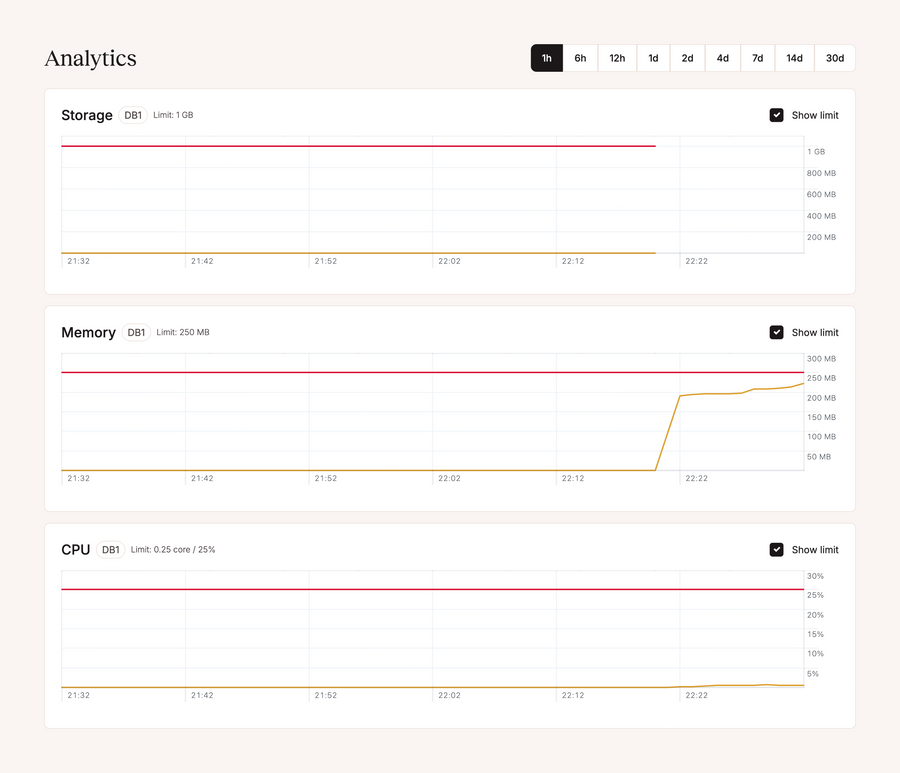Choose the 1d time range

(x=653, y=58)
